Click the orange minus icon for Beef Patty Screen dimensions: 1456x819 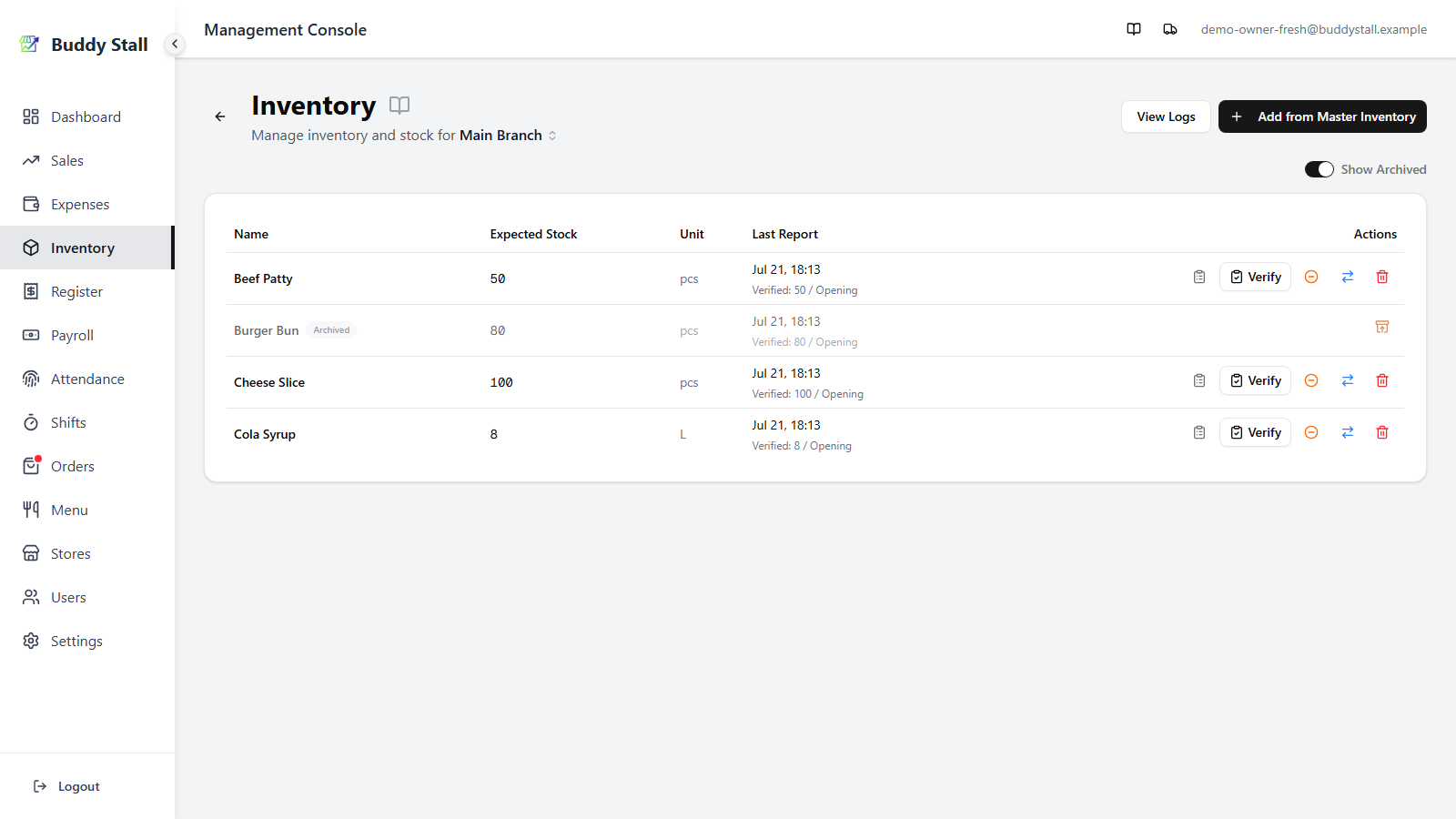(x=1311, y=277)
